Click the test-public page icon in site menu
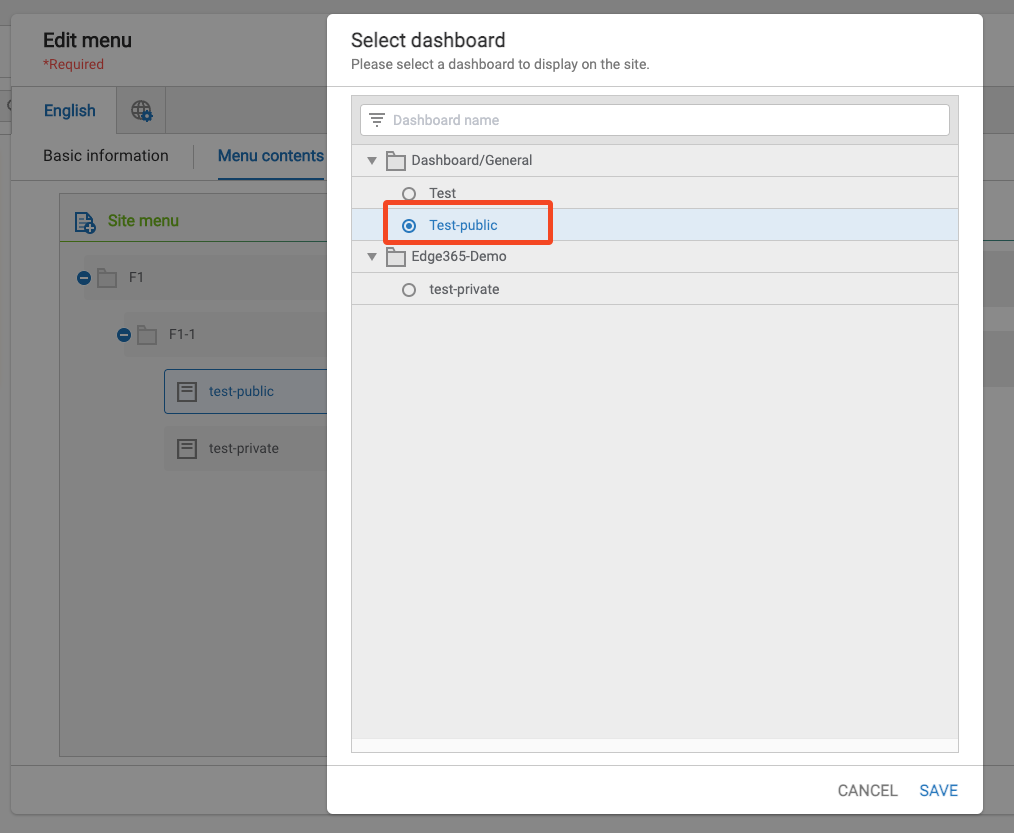The width and height of the screenshot is (1014, 833). tap(187, 392)
